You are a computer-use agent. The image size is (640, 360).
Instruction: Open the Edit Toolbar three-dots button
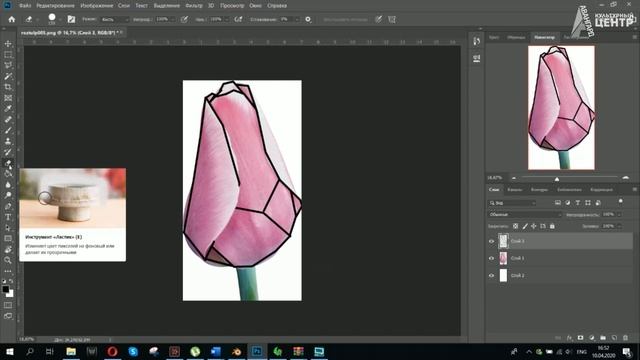tap(8, 271)
